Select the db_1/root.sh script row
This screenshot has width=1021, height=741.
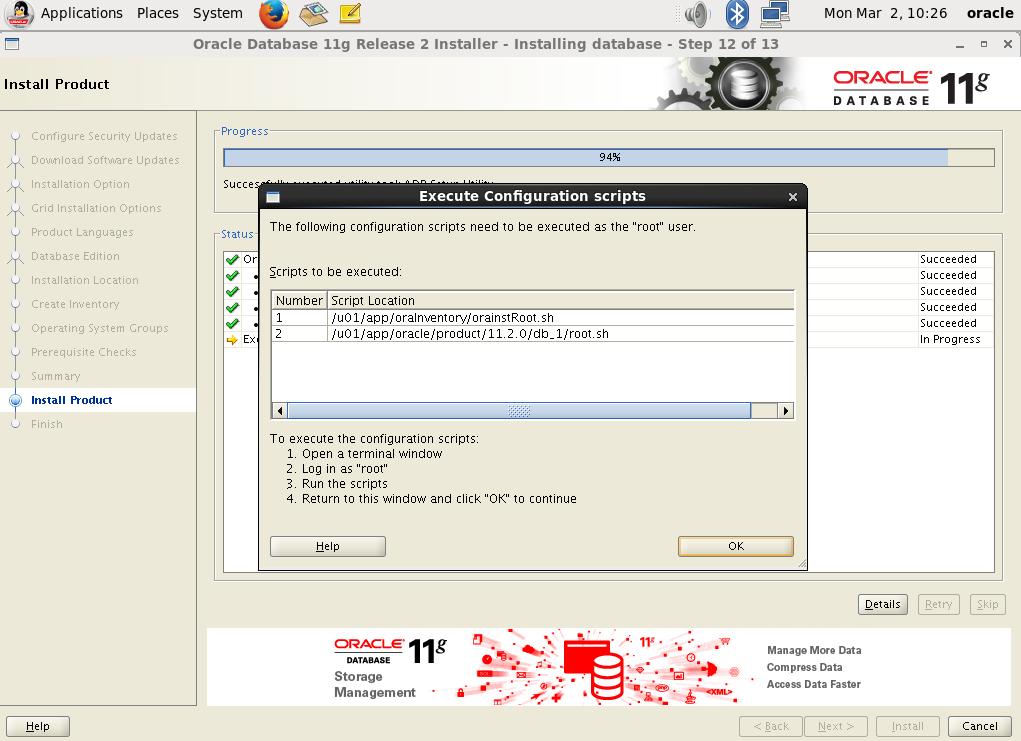(533, 333)
